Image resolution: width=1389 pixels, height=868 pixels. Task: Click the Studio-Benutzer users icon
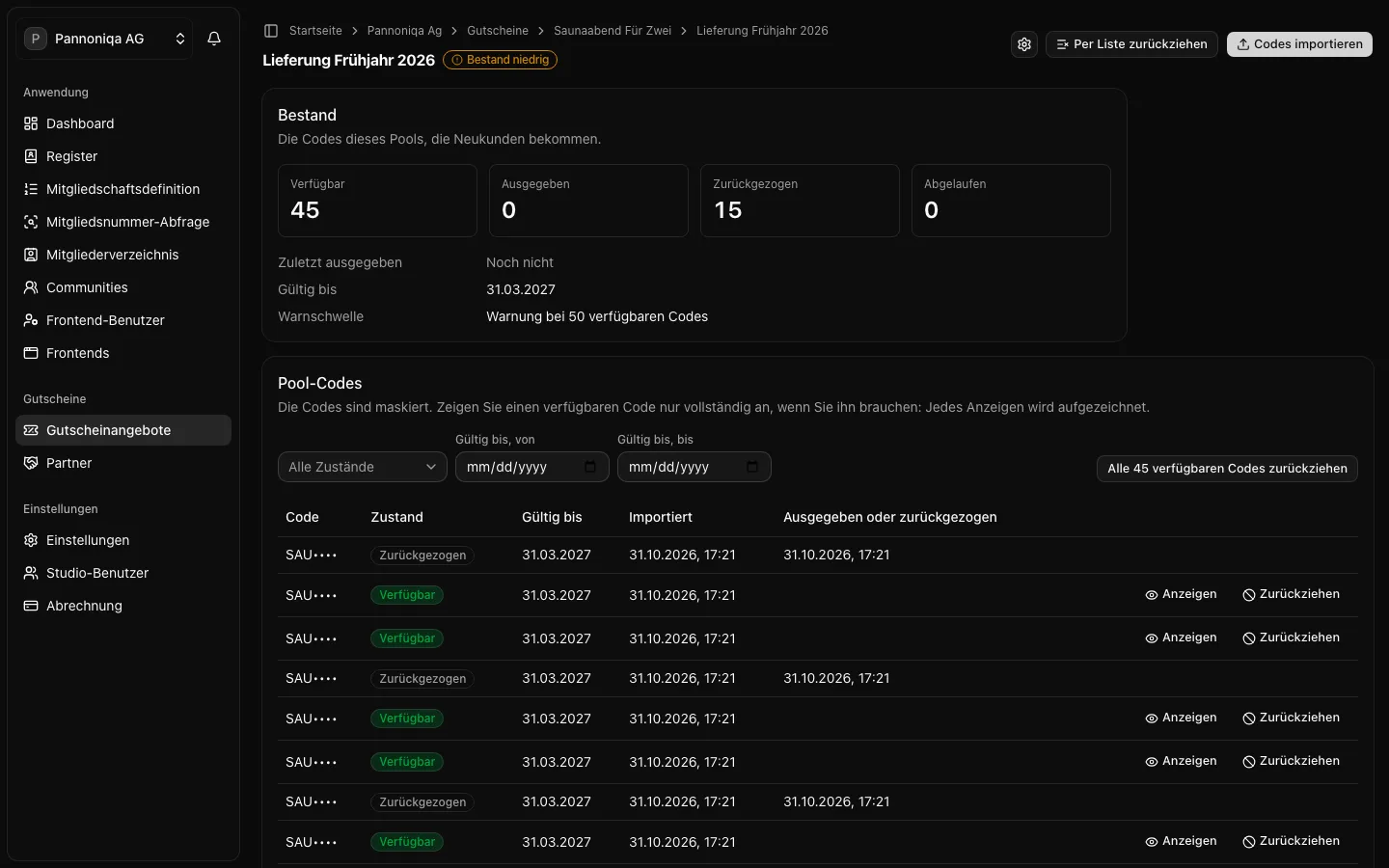[31, 573]
